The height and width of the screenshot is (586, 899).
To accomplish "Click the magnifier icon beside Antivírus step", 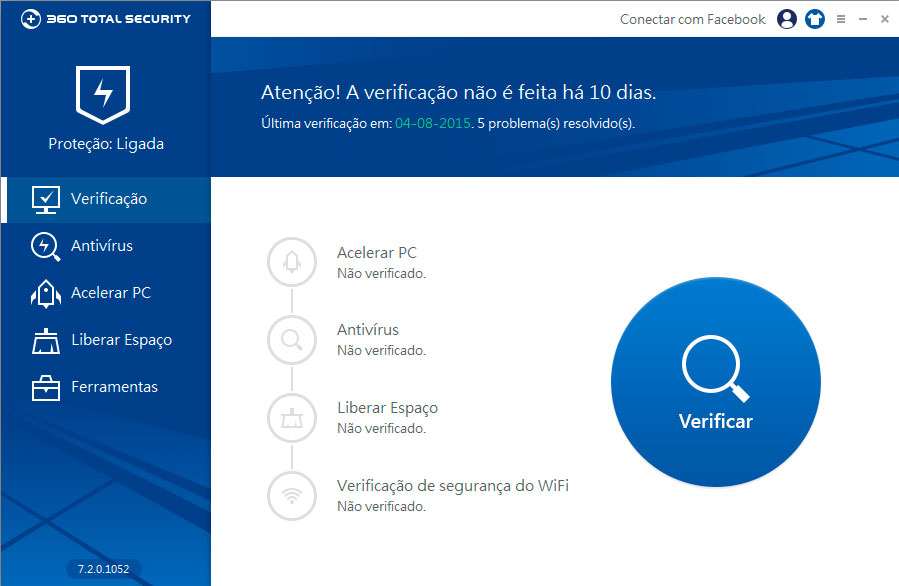I will (x=291, y=340).
